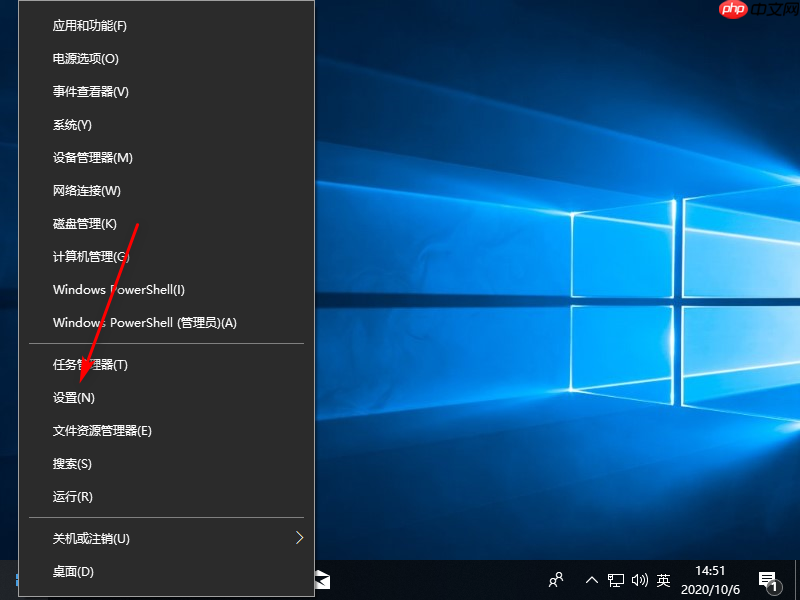Open the volume speaker icon
The width and height of the screenshot is (800, 600).
point(641,580)
